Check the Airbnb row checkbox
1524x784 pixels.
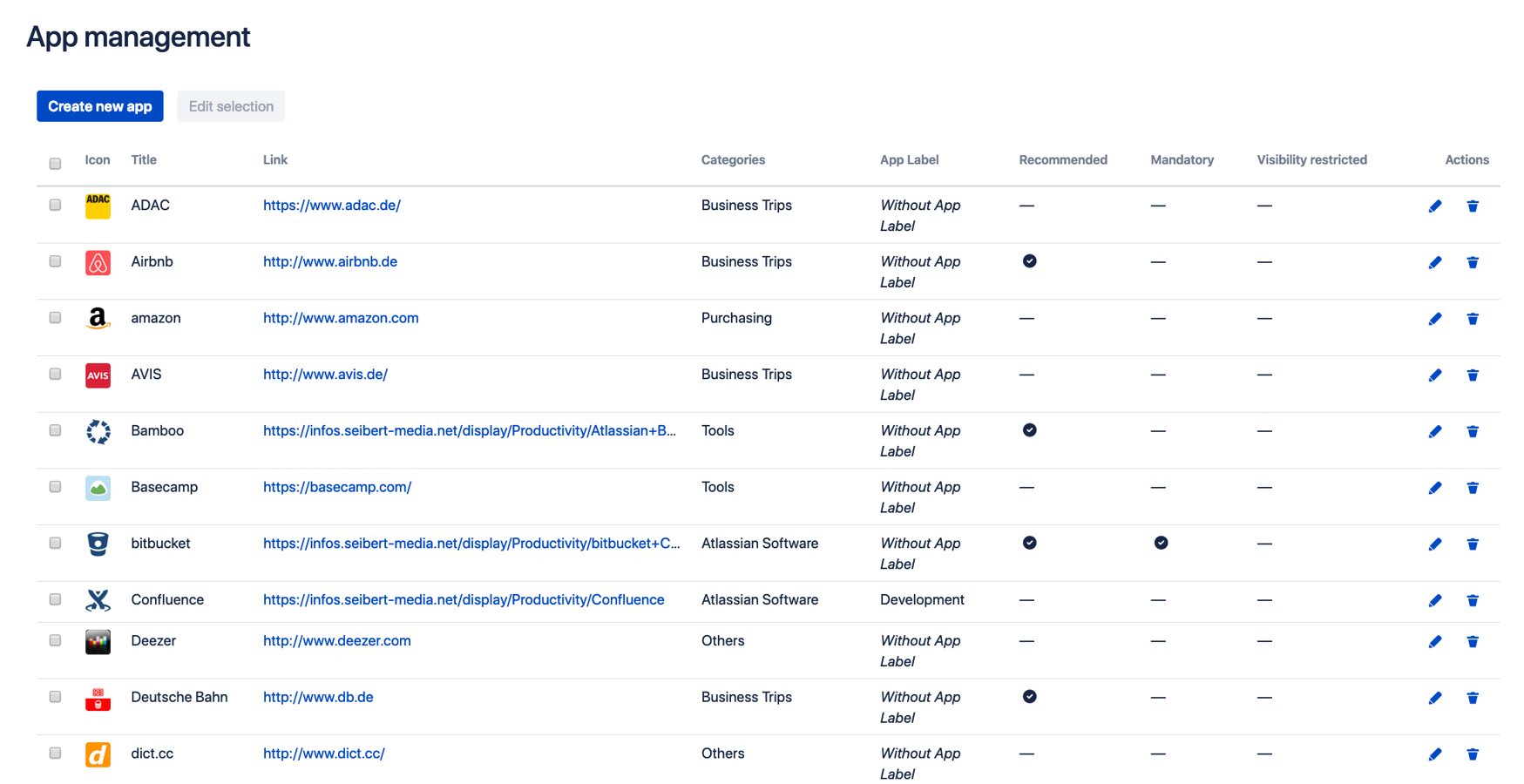tap(55, 262)
